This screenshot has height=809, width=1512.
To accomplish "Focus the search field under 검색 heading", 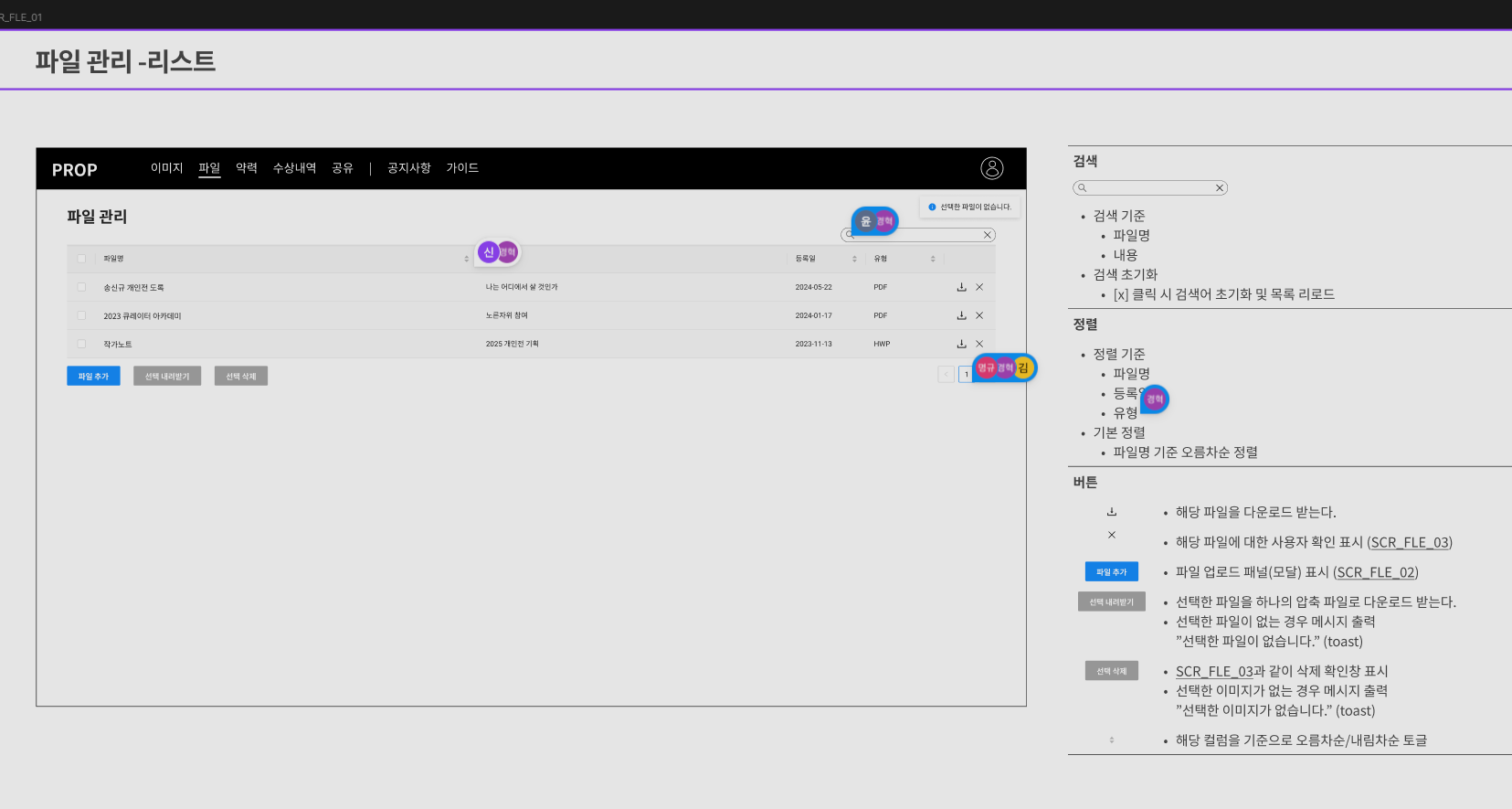I will (1150, 187).
